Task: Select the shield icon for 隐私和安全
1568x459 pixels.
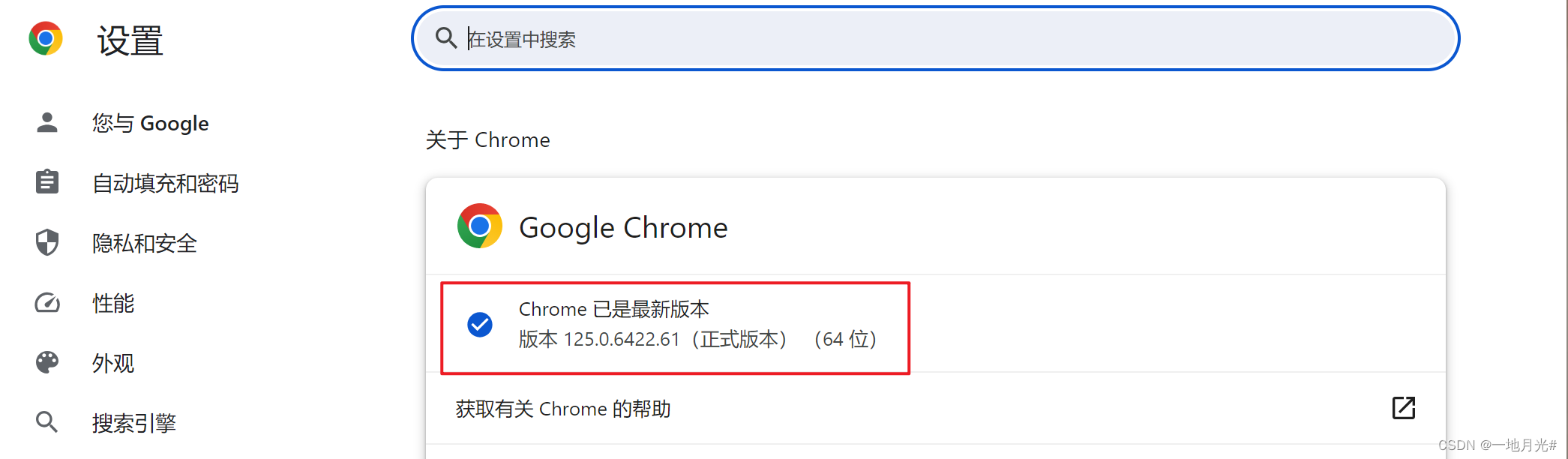Action: 47,242
